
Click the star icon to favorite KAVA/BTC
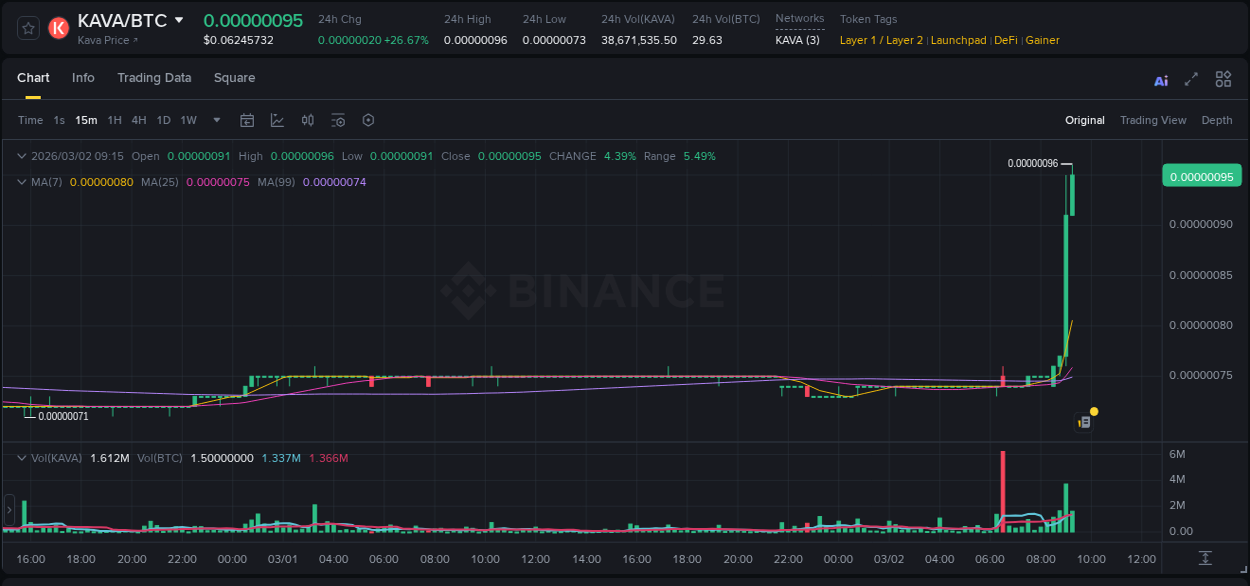tap(27, 28)
